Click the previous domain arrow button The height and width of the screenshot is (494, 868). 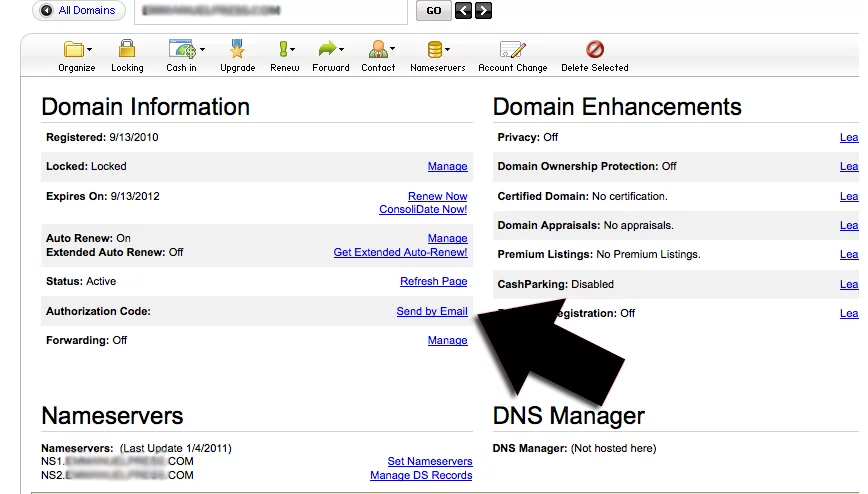tap(463, 11)
